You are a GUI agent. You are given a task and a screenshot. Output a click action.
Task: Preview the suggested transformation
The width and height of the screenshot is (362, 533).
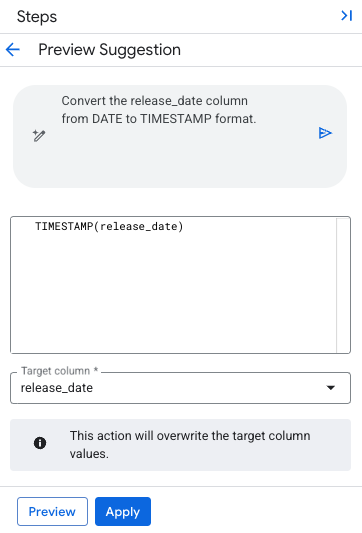[x=52, y=511]
